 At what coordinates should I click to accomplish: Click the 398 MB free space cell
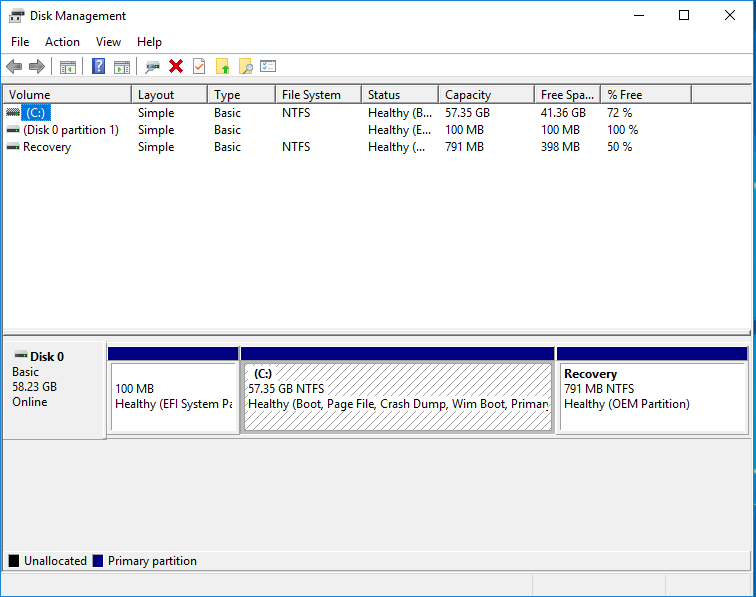coord(560,147)
